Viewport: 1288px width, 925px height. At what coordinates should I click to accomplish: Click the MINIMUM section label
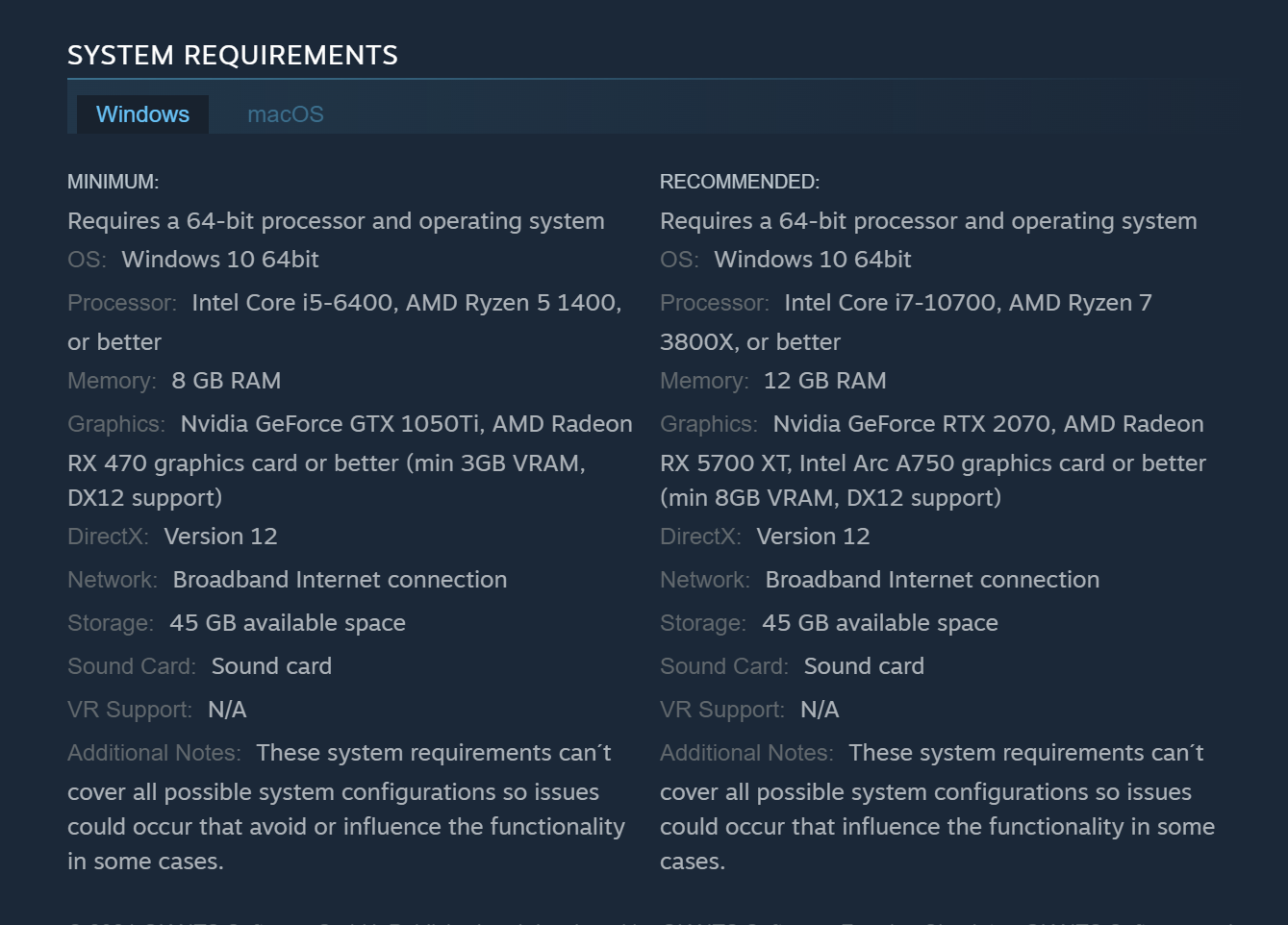point(113,181)
